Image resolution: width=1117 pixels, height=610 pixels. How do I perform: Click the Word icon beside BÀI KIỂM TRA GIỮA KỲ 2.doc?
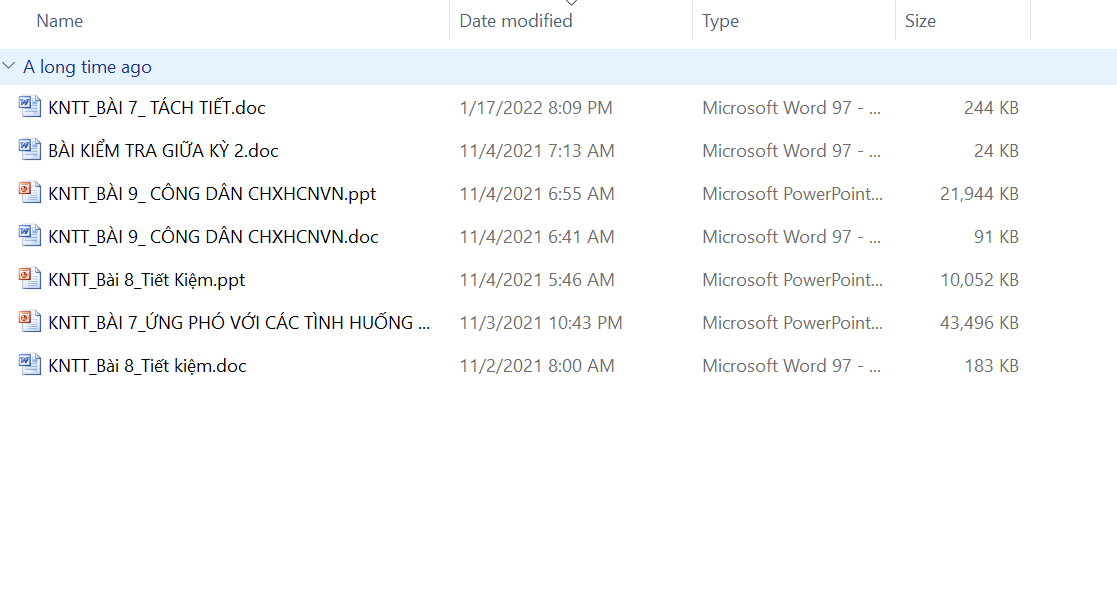coord(29,150)
